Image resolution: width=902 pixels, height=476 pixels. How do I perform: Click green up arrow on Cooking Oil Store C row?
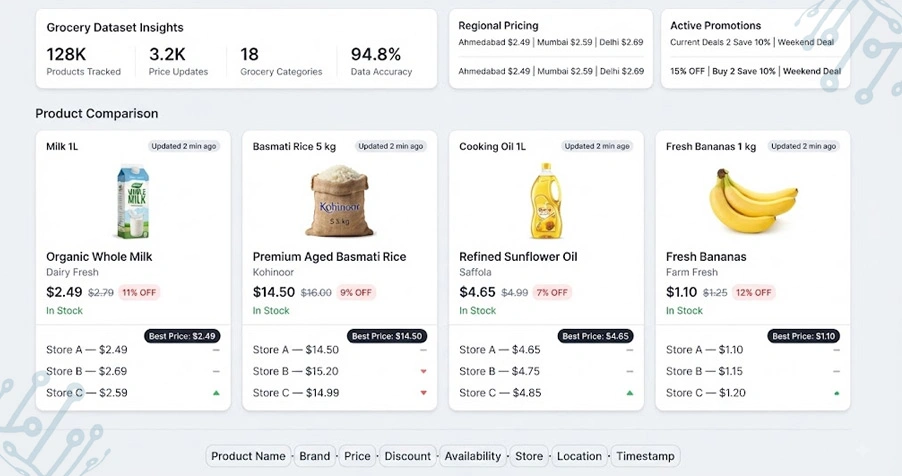[630, 393]
